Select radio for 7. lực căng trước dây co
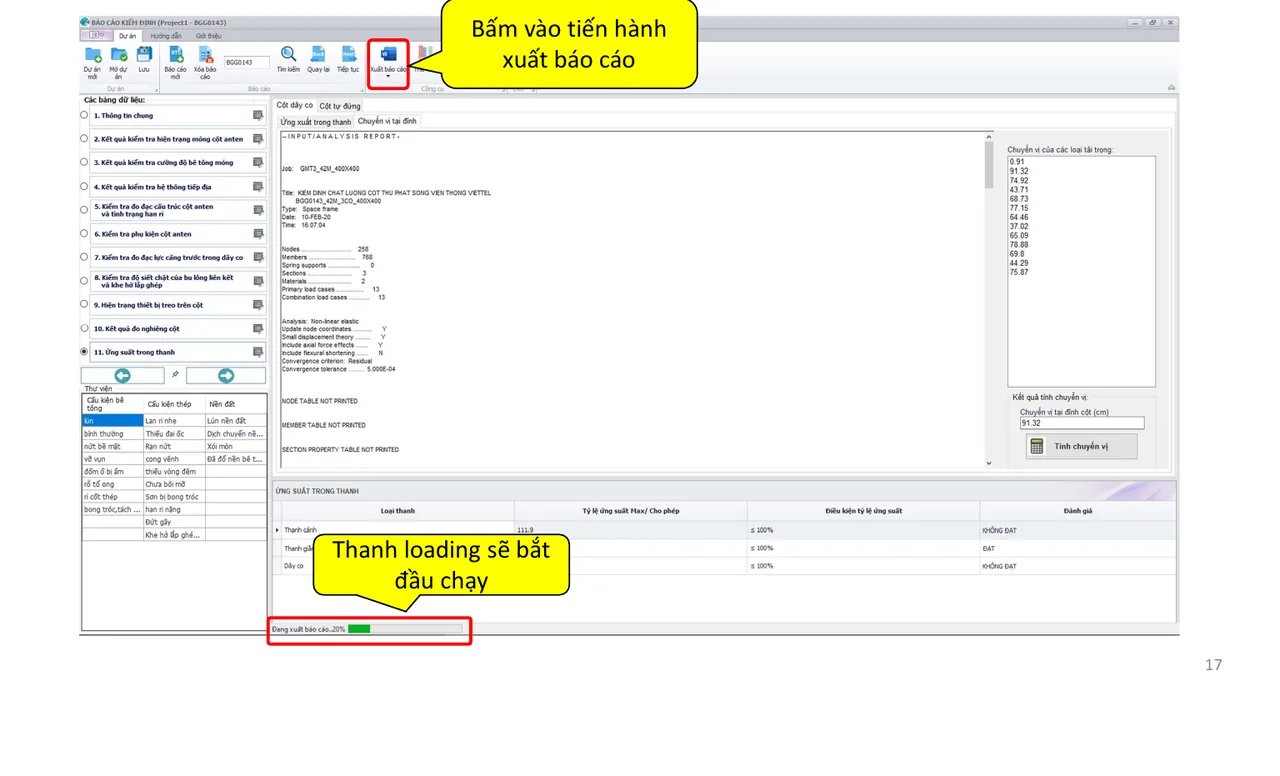Image resolution: width=1280 pixels, height=776 pixels. tap(84, 257)
